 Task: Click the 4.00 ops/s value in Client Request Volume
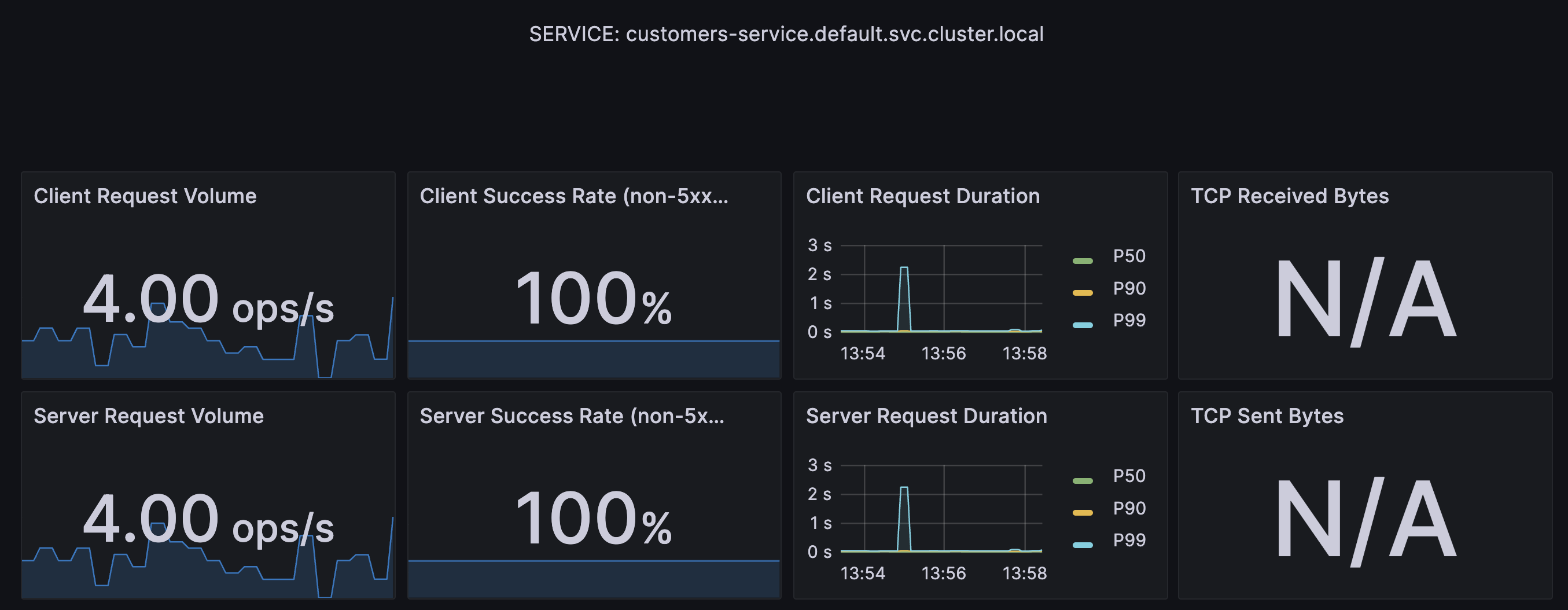tap(208, 300)
